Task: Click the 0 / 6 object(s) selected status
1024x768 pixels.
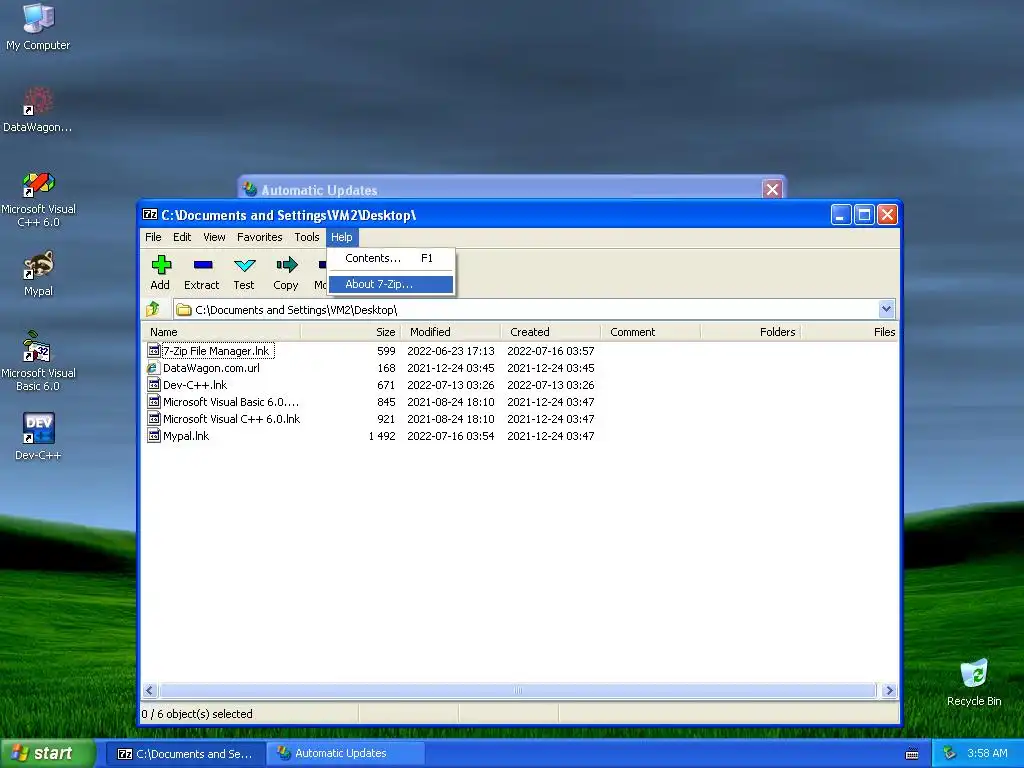Action: 197,714
